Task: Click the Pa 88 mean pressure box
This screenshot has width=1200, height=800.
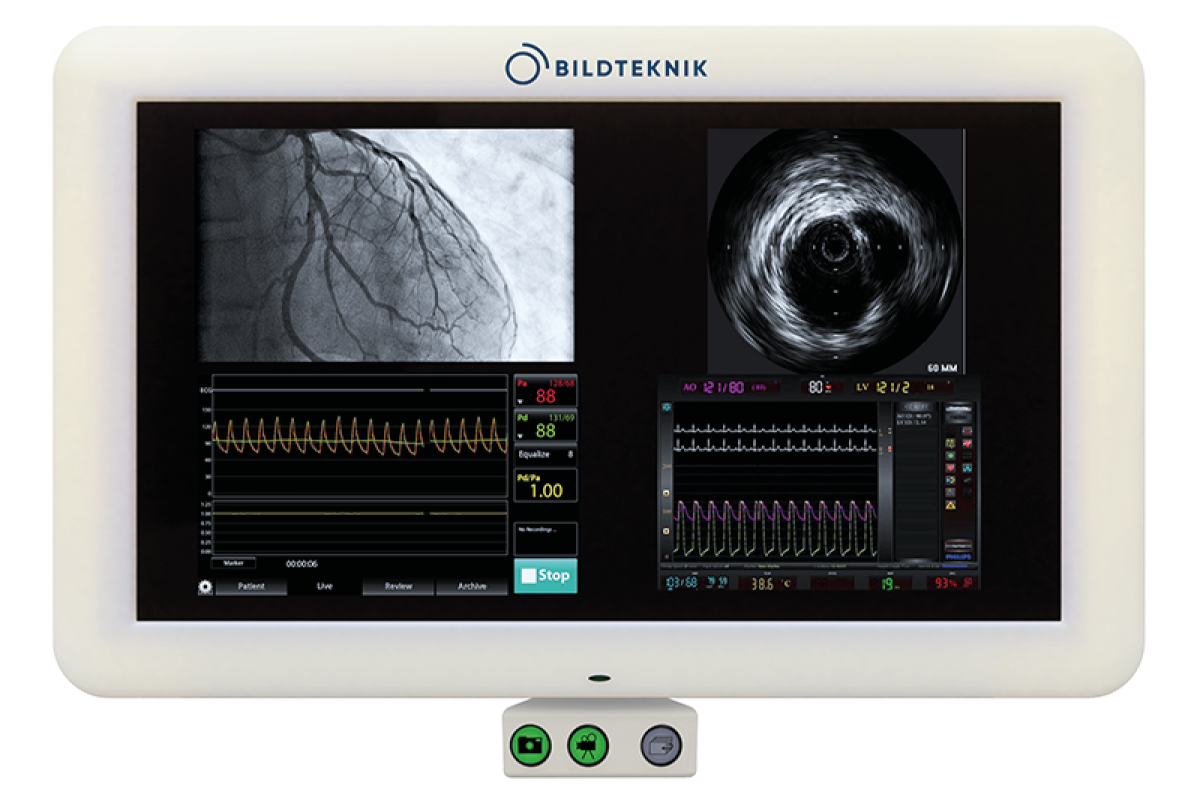Action: click(x=546, y=391)
